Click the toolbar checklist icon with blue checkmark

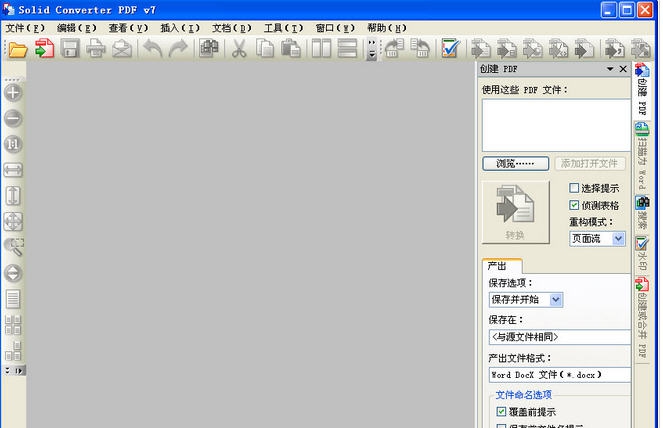pos(450,48)
